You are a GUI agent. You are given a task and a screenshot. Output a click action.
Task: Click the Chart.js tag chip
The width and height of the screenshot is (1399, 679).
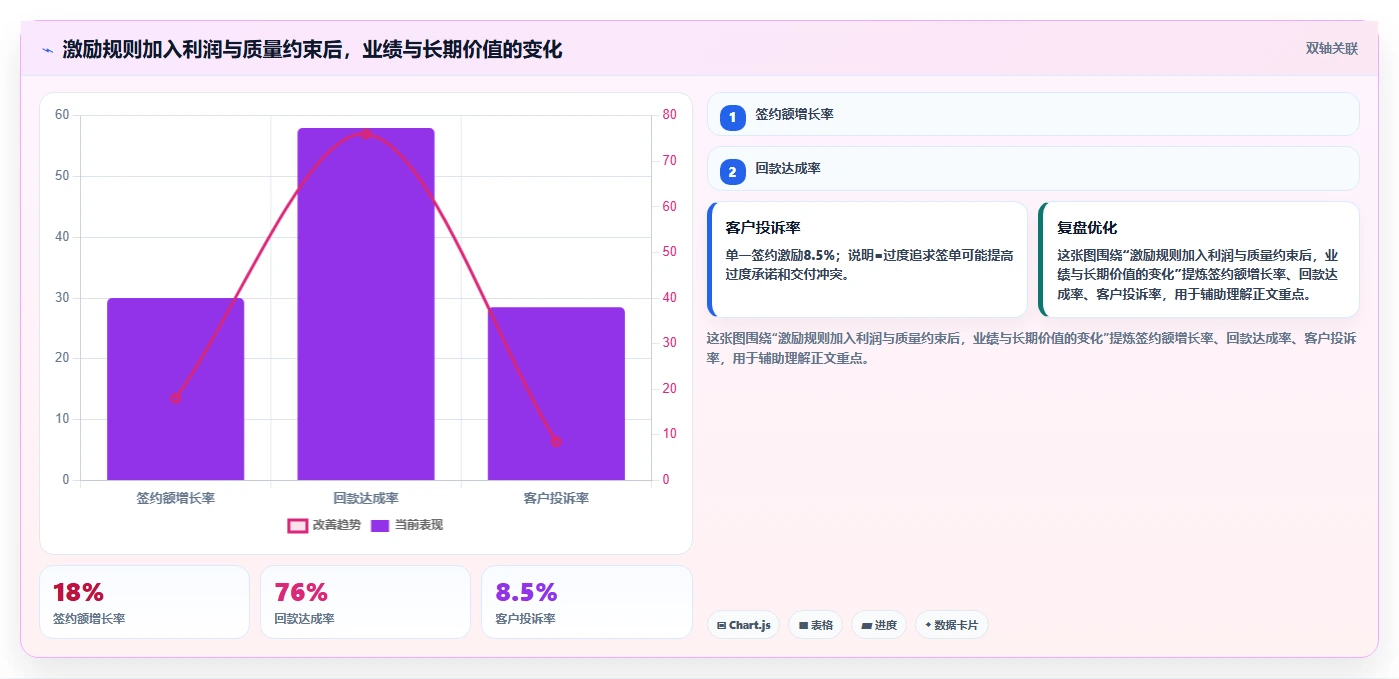pyautogui.click(x=743, y=625)
